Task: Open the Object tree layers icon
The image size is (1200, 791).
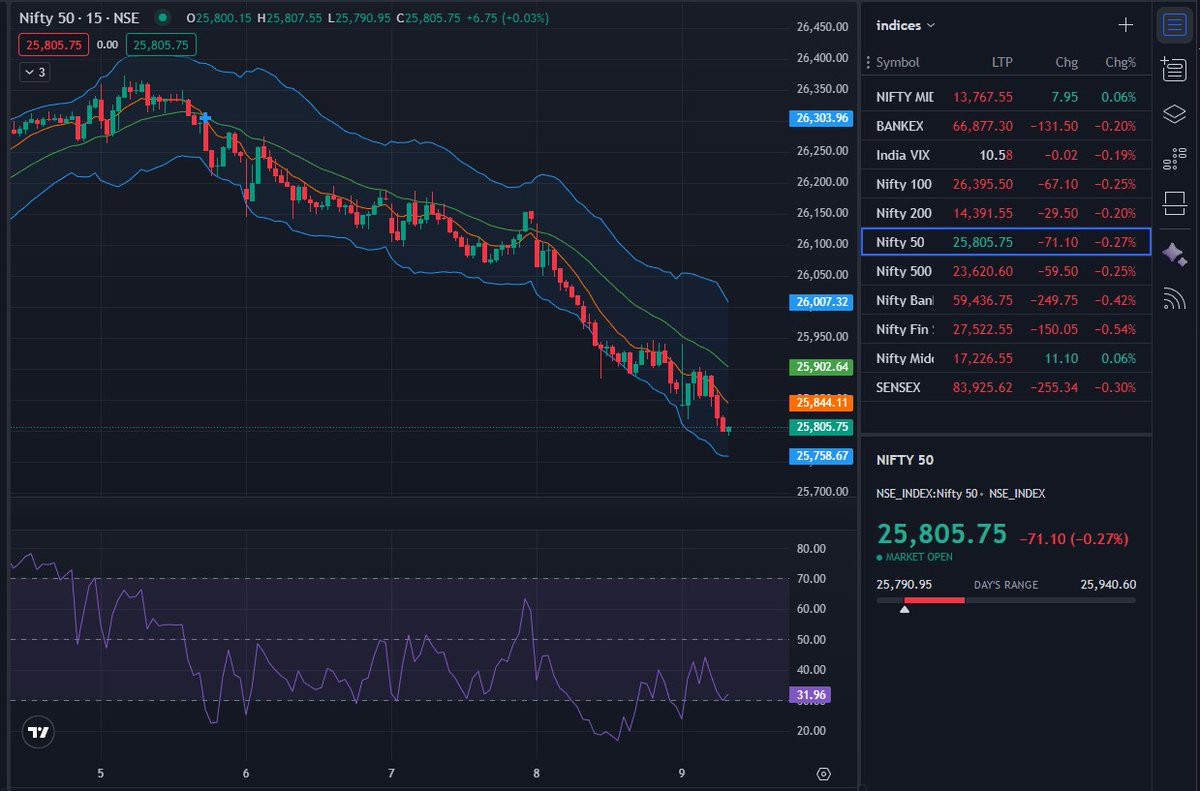Action: click(x=1174, y=114)
